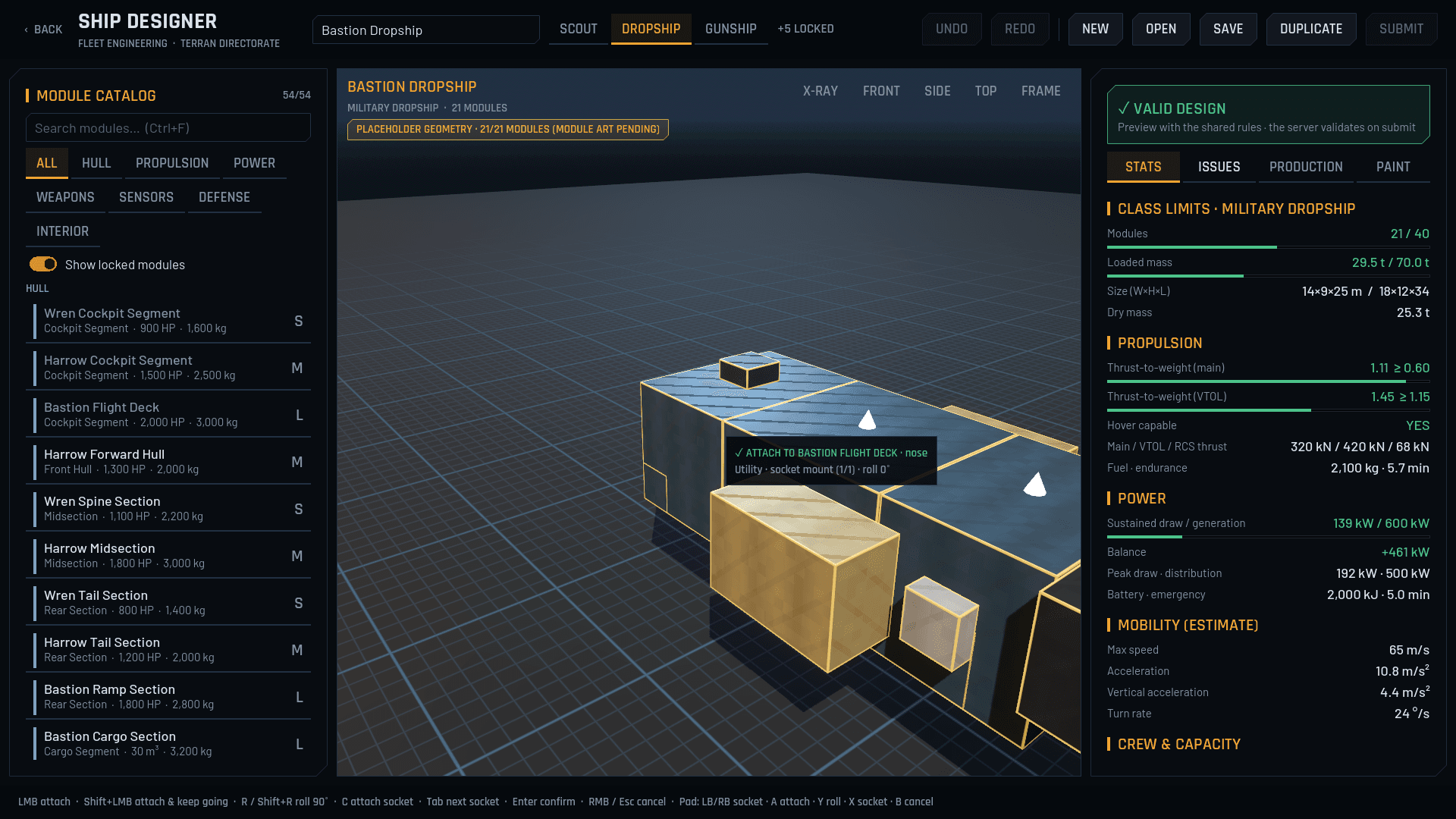The image size is (1456, 819).
Task: Open an existing design with Open
Action: pyautogui.click(x=1160, y=29)
